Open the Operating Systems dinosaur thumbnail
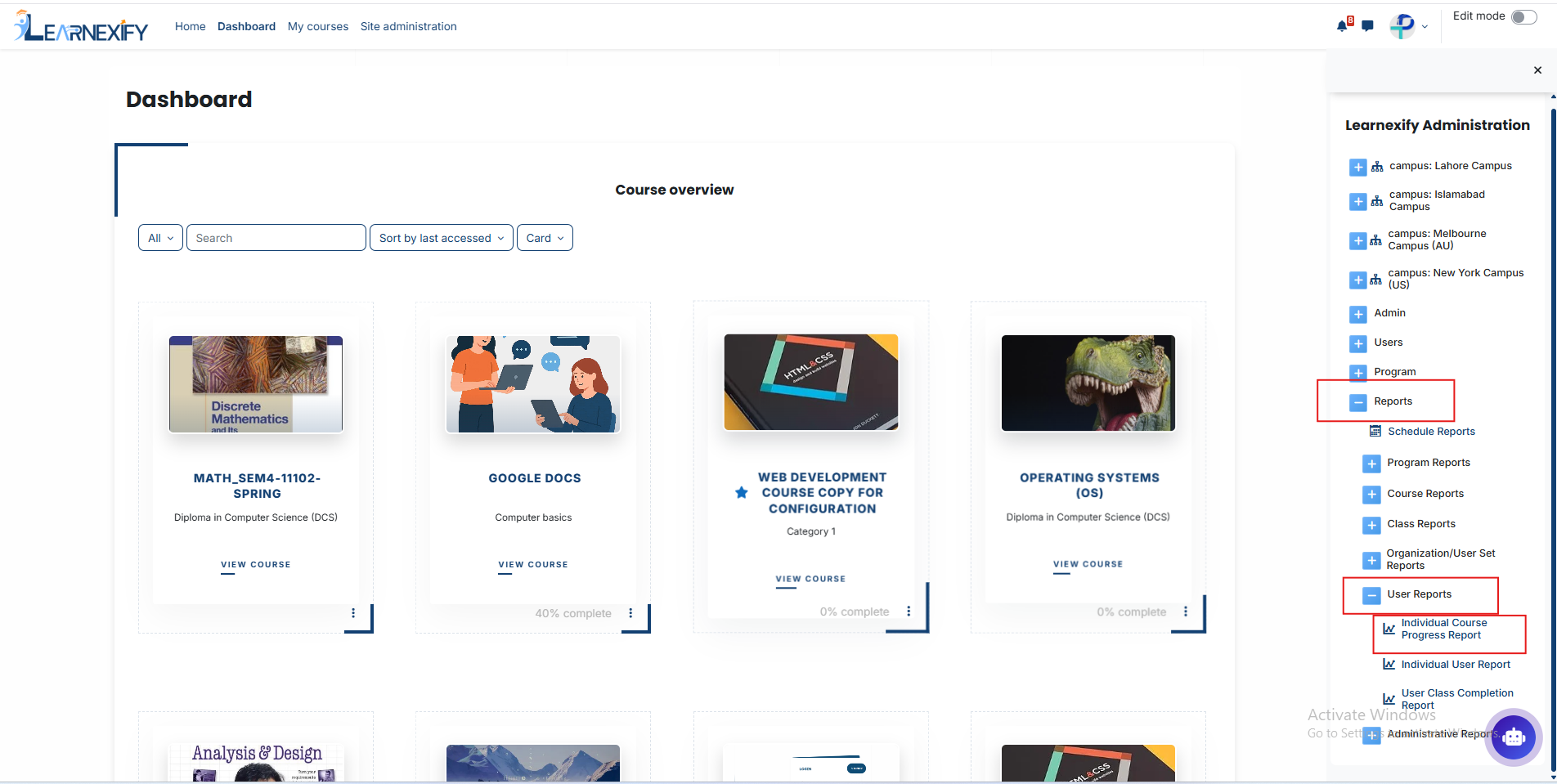The height and width of the screenshot is (784, 1557). coord(1088,383)
